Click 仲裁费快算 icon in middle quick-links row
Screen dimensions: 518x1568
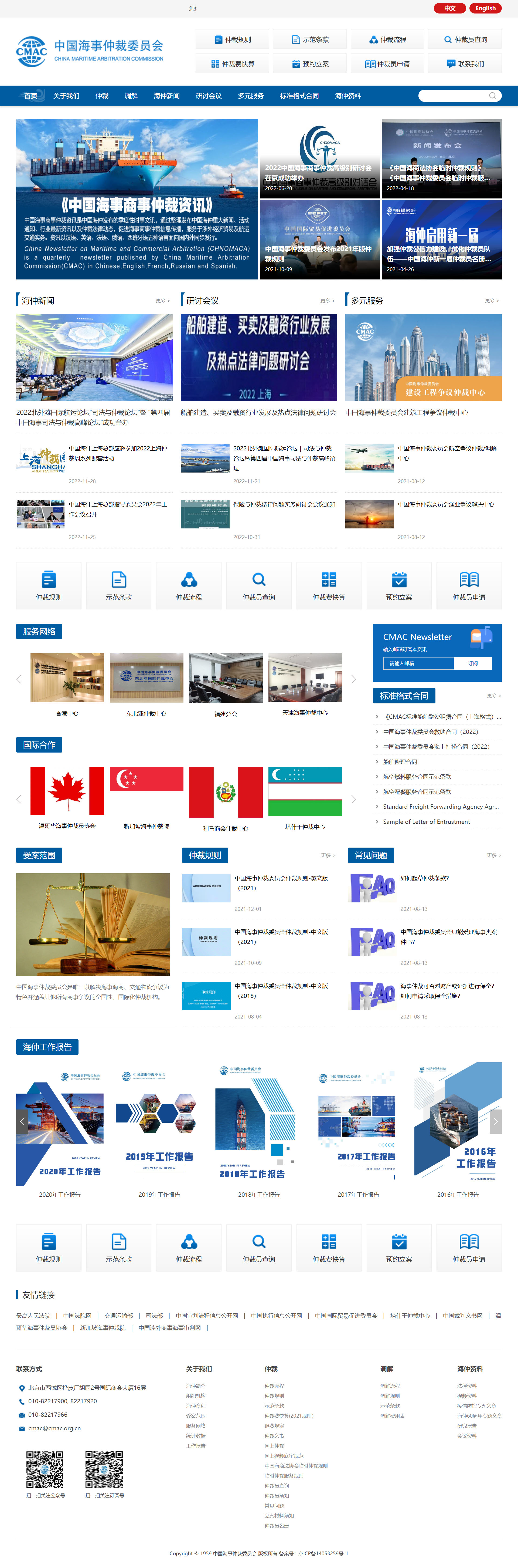329,586
